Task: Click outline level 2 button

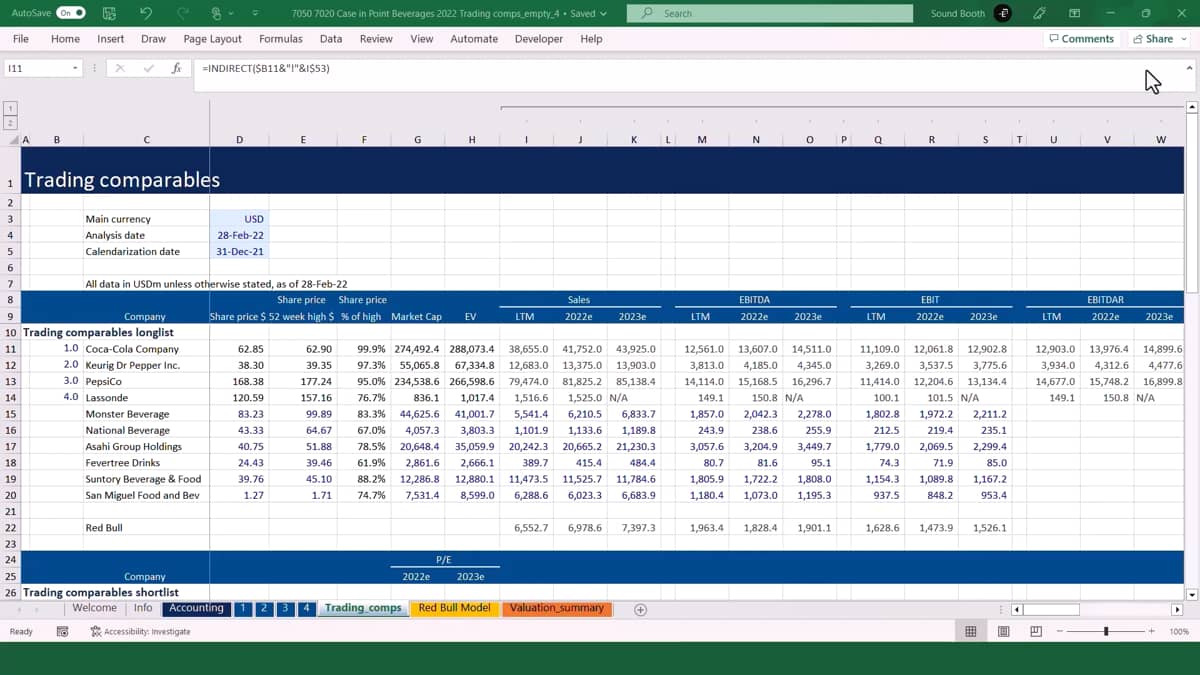Action: point(10,122)
